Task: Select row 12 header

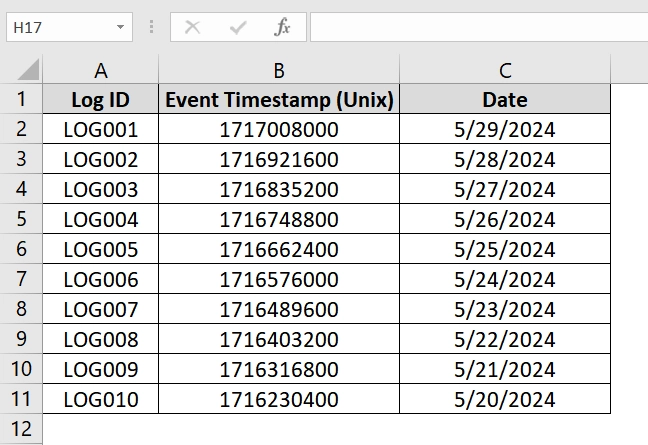Action: [x=21, y=428]
